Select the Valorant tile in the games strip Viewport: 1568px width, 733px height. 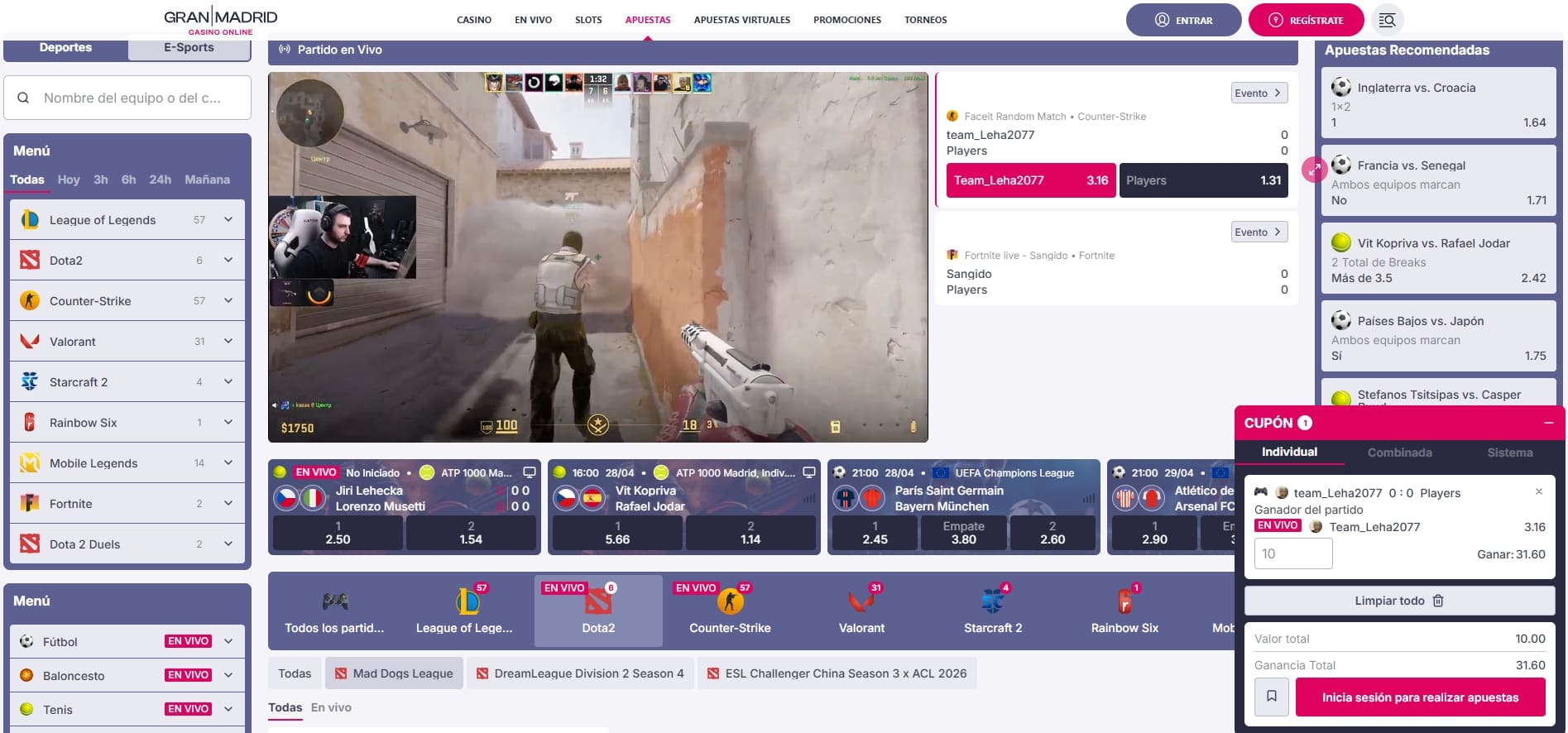pos(861,611)
